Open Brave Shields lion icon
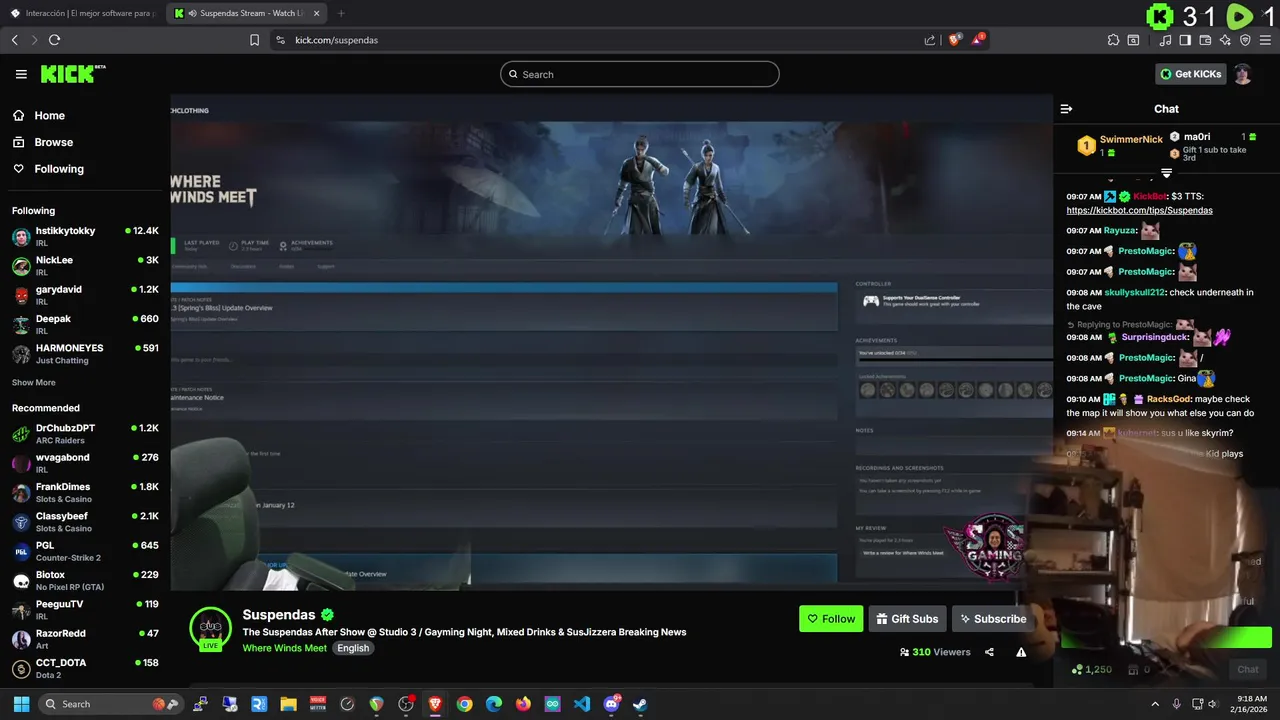Viewport: 1280px width, 720px height. point(955,40)
